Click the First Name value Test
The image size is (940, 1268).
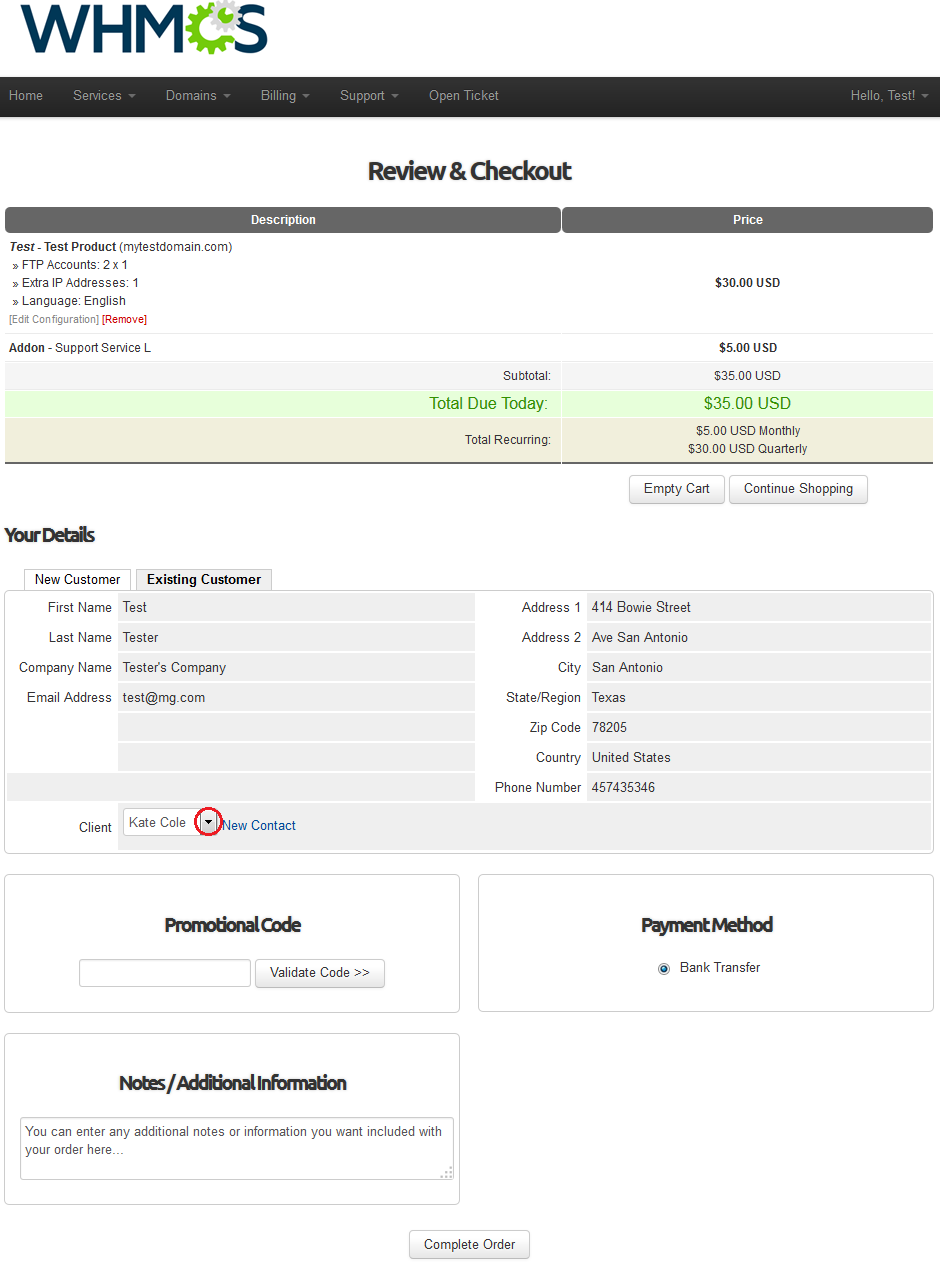(x=135, y=607)
